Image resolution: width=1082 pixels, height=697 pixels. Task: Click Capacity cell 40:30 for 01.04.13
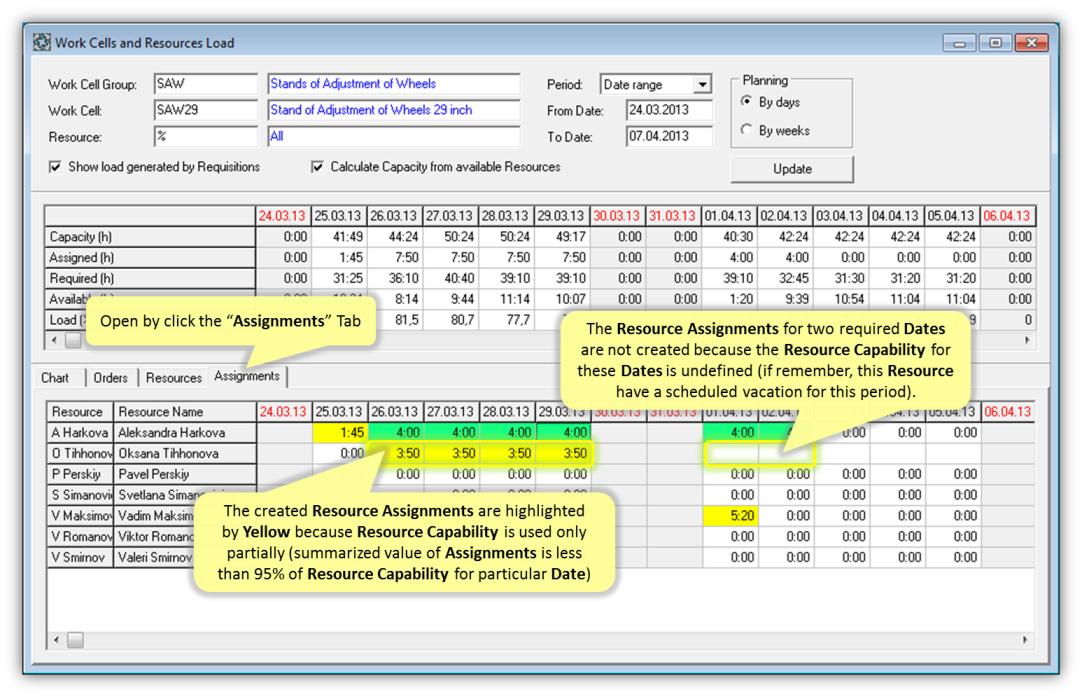coord(729,237)
